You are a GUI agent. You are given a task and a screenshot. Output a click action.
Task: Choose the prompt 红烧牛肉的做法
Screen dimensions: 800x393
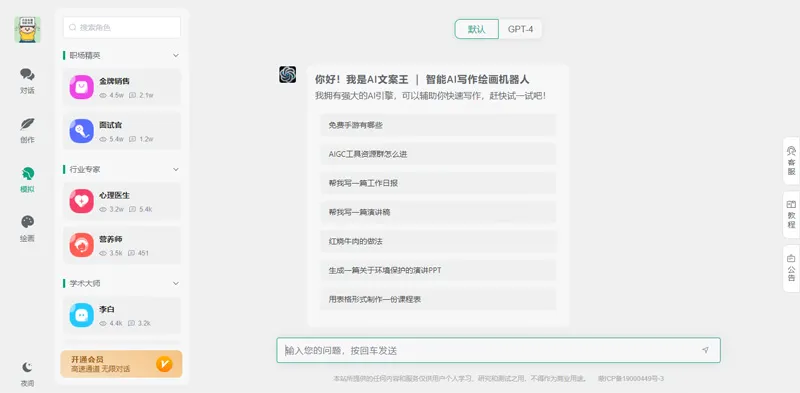point(438,241)
